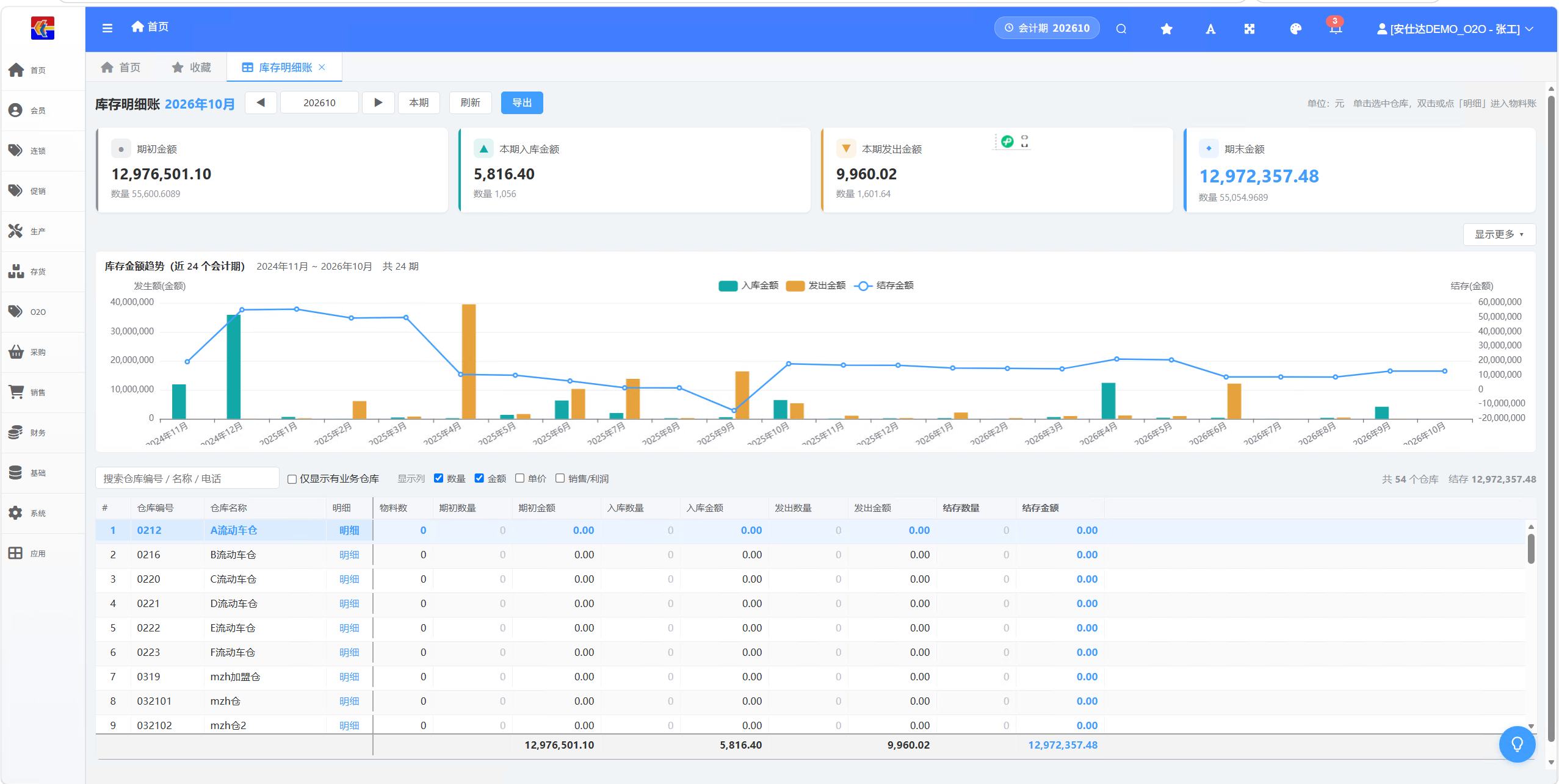
Task: Open the user account dropdown 张工
Action: [x=1455, y=29]
